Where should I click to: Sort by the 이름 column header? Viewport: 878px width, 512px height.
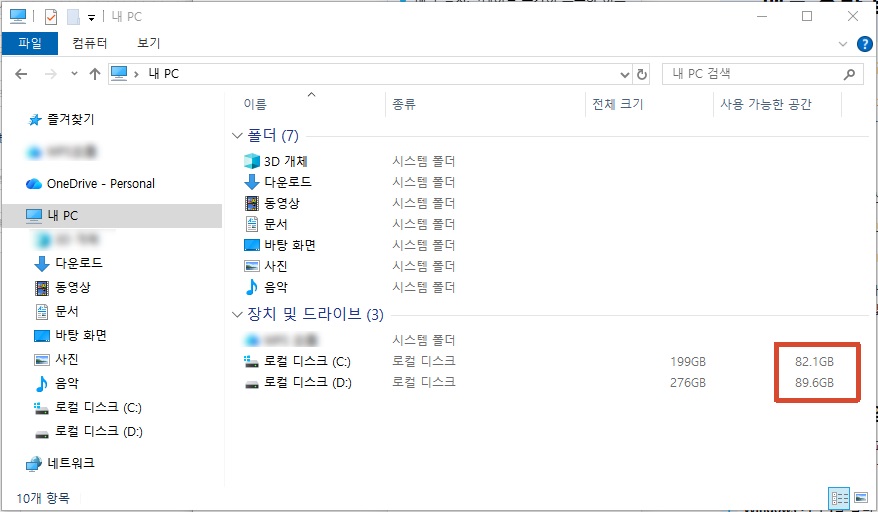click(255, 104)
